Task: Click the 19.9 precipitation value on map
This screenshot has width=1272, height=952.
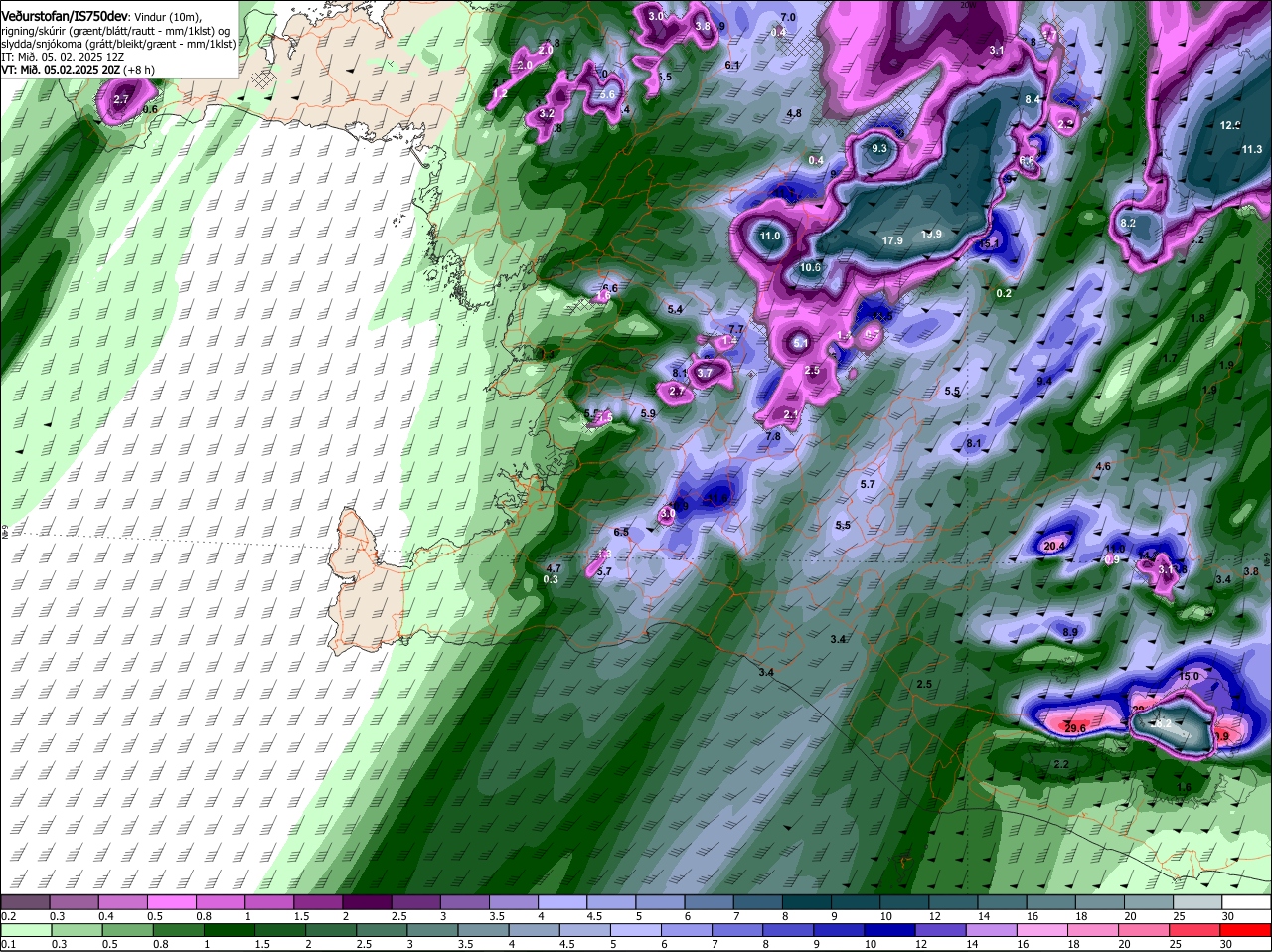Action: click(931, 234)
